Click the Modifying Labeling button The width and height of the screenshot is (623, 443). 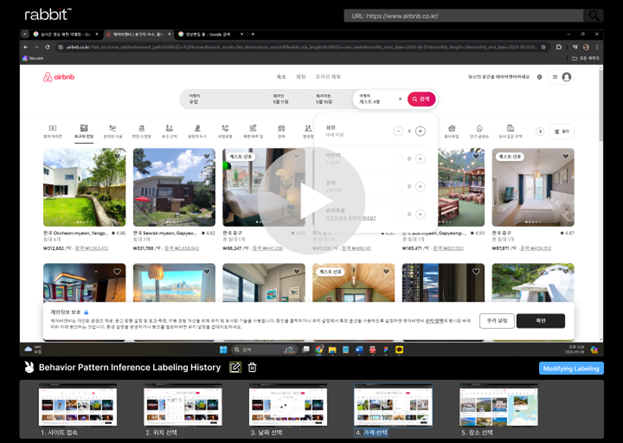[x=571, y=368]
